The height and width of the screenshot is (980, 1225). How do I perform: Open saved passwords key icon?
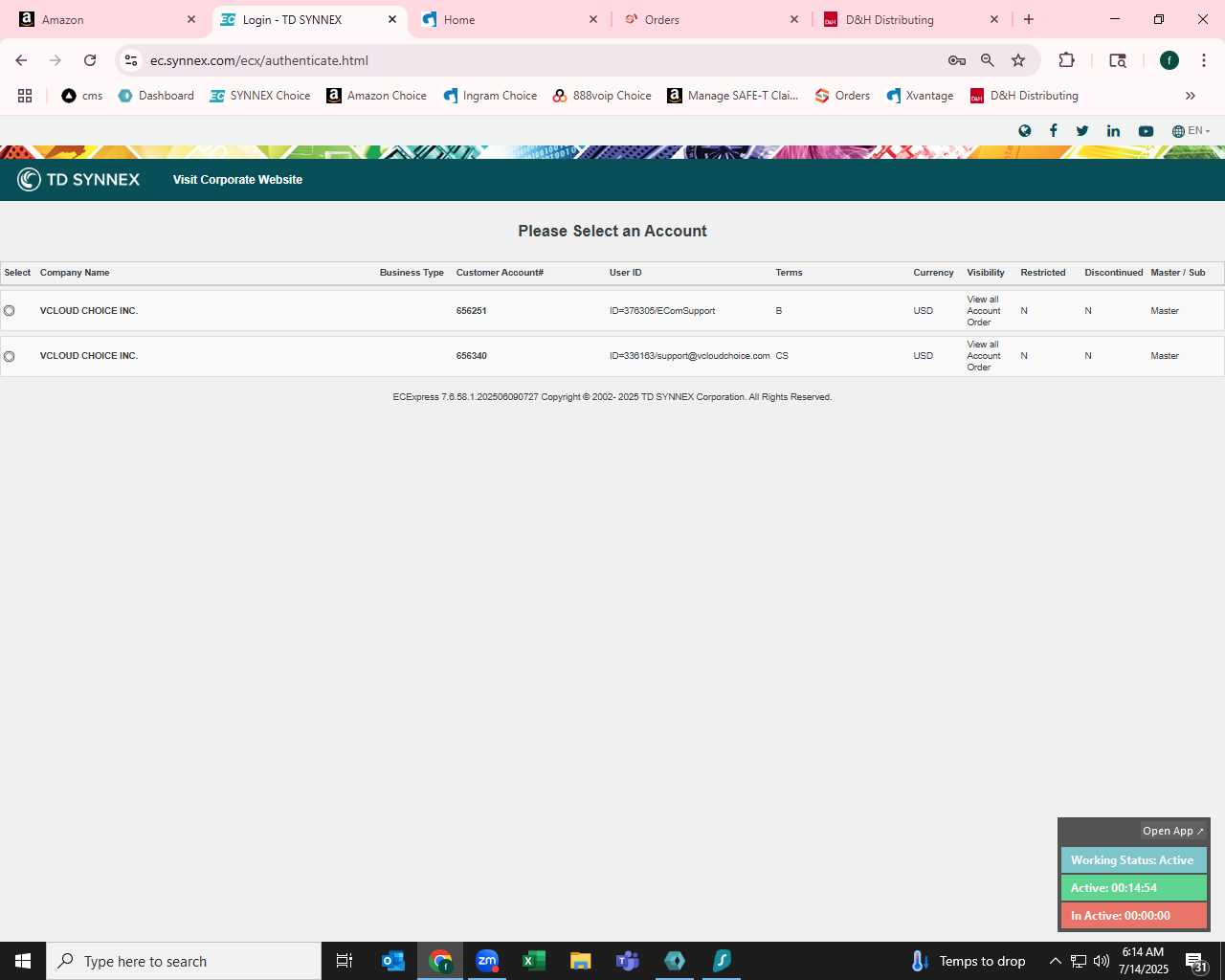[x=957, y=60]
